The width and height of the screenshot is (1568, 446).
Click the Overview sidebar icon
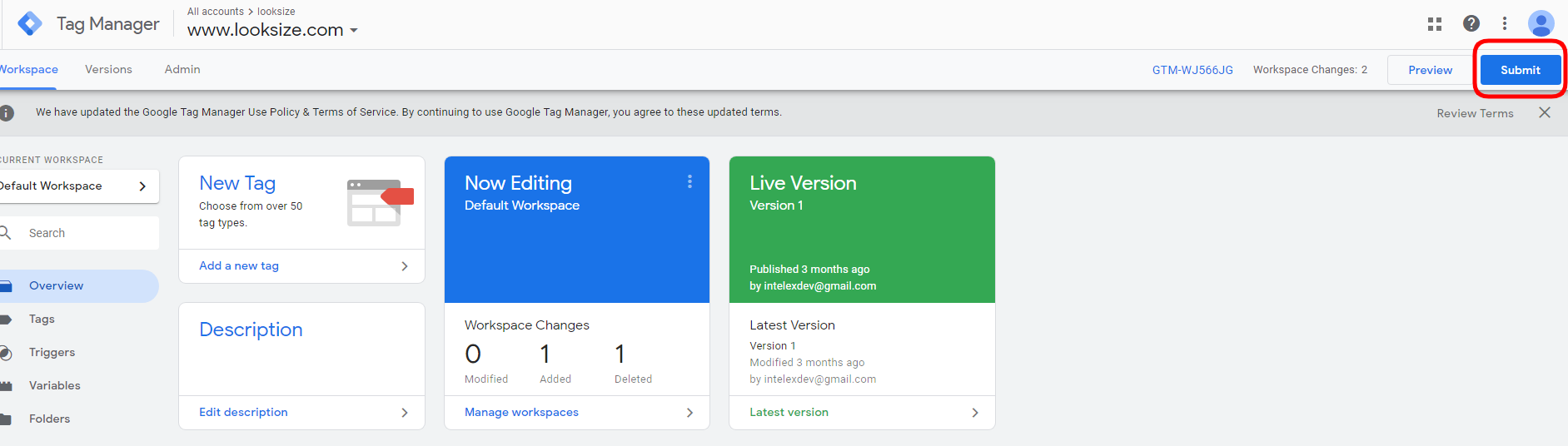click(6, 286)
